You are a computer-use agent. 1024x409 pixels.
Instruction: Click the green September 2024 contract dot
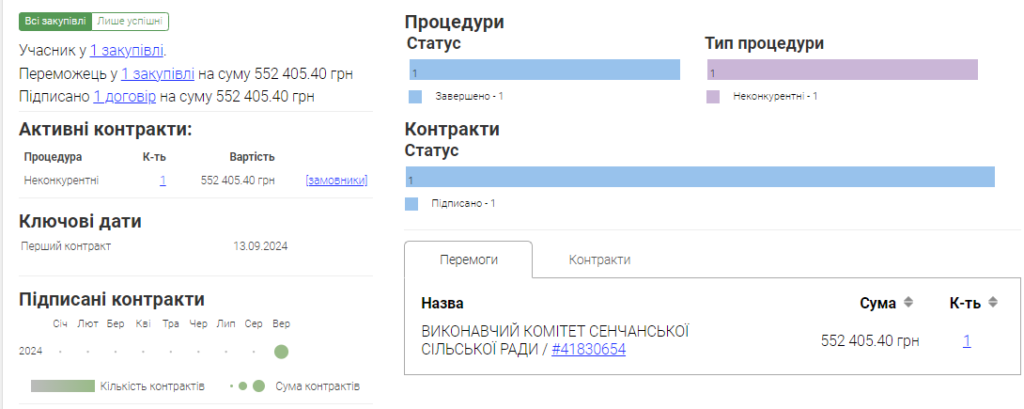pyautogui.click(x=282, y=352)
